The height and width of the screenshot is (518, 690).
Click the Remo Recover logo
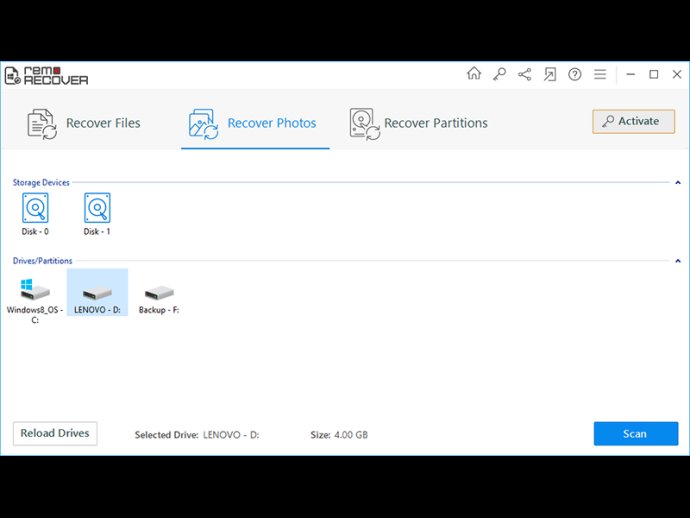coord(47,76)
